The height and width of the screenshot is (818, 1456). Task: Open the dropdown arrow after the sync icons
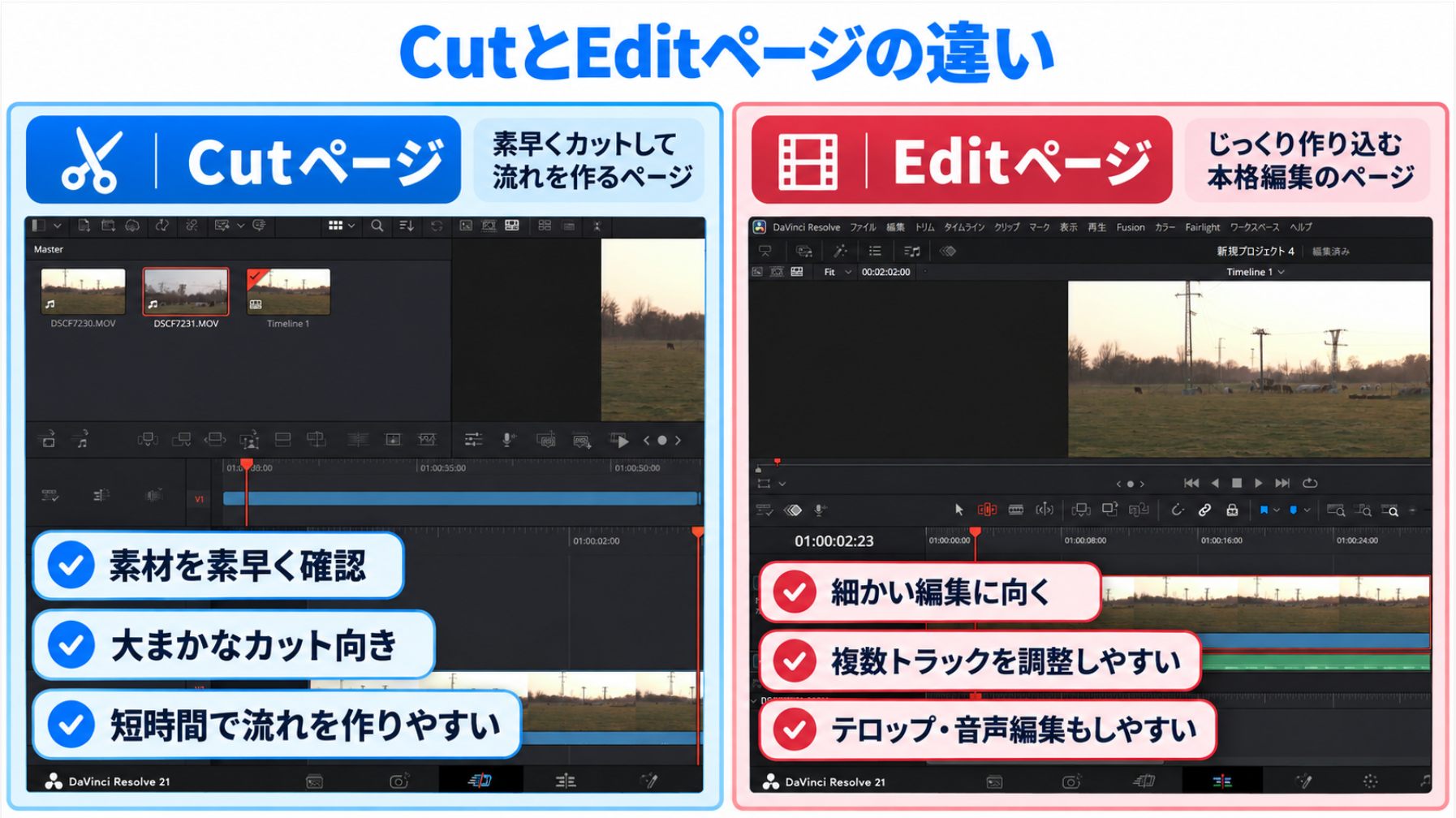pos(241,226)
